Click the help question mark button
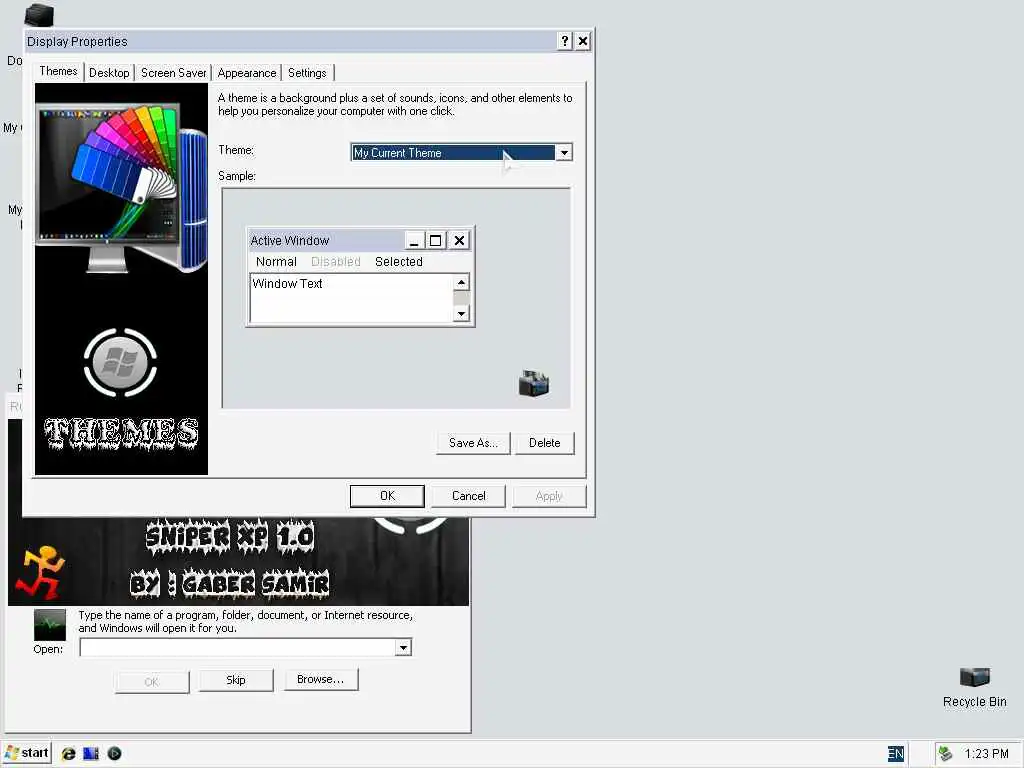 pos(565,41)
